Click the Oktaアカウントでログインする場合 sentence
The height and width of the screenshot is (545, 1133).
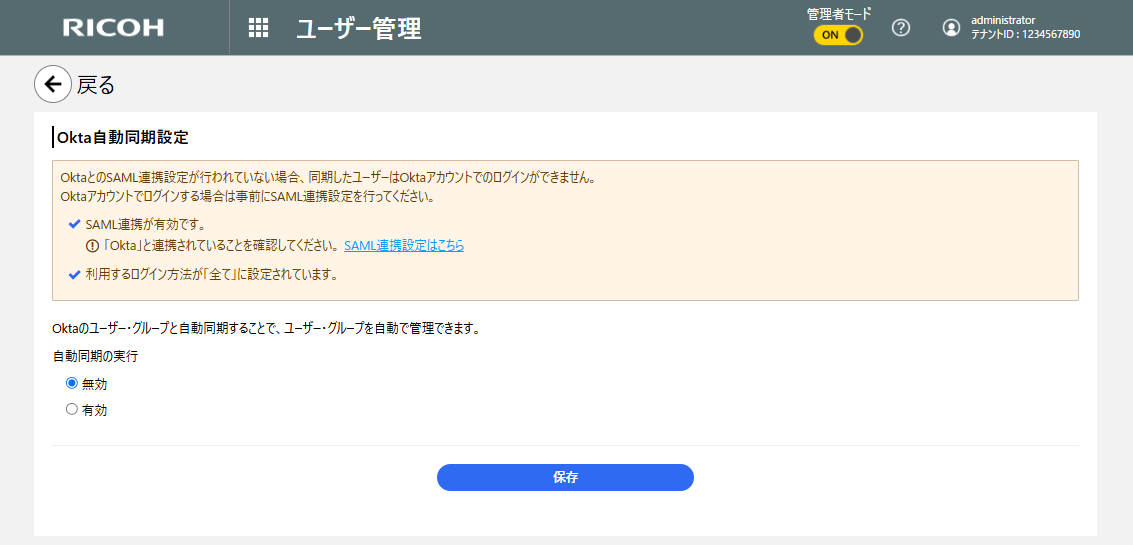247,197
